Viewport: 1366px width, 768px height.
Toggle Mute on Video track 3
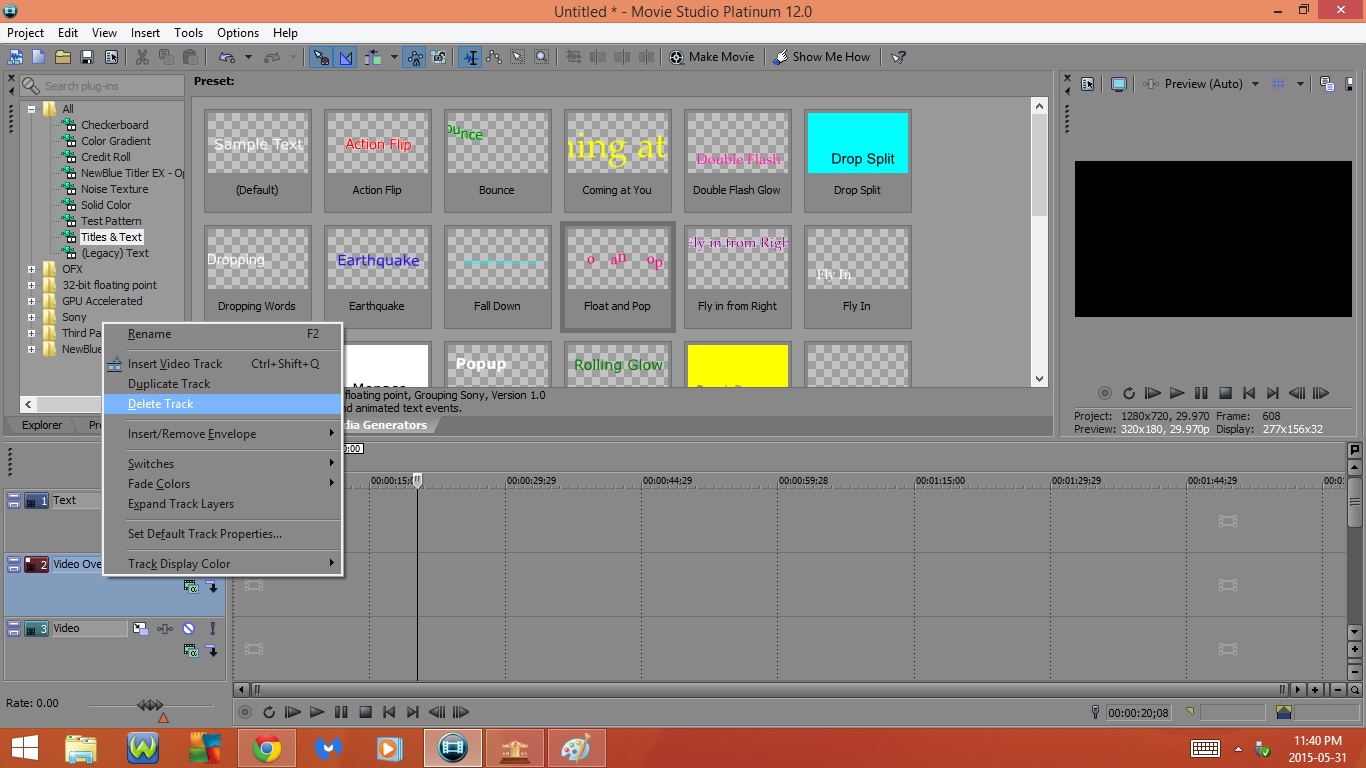[188, 628]
